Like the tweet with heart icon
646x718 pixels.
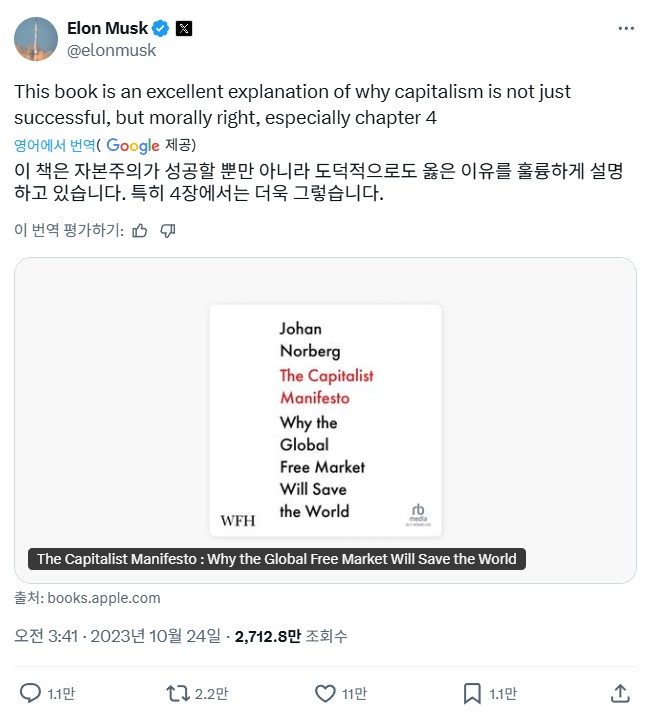325,692
